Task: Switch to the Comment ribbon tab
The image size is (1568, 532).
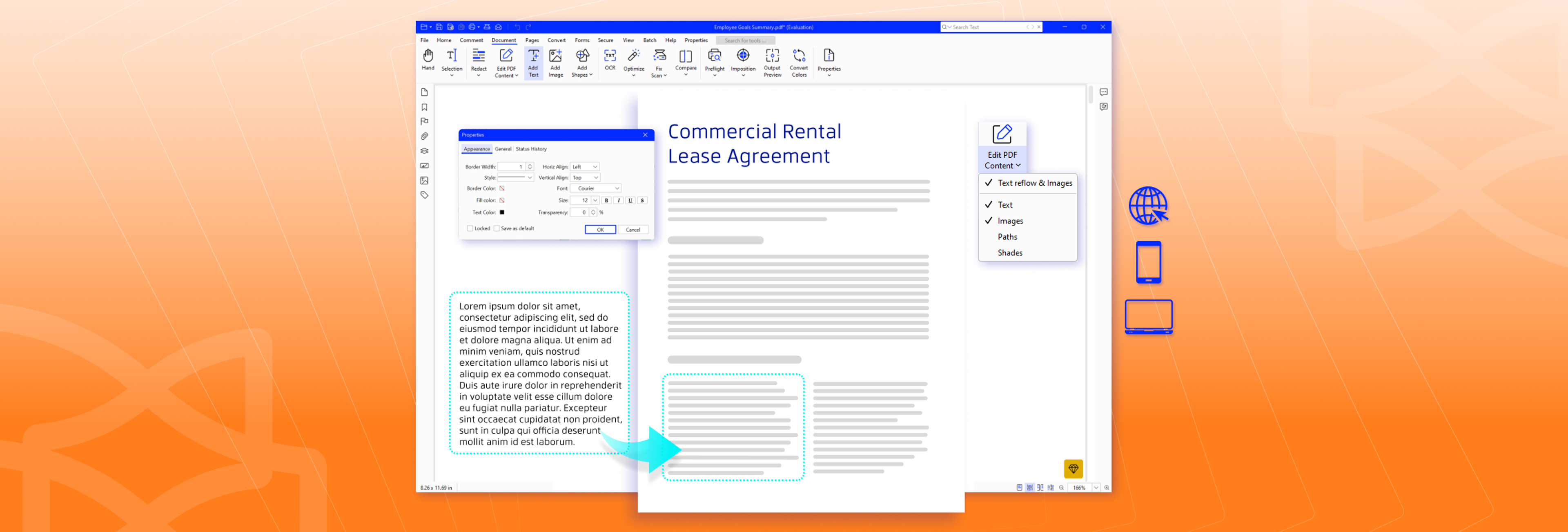Action: coord(471,40)
